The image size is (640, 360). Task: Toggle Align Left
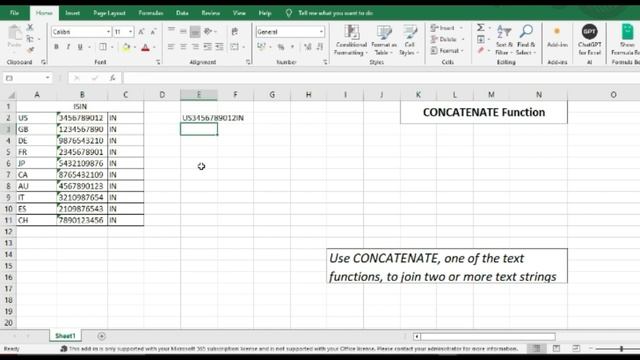(x=171, y=47)
